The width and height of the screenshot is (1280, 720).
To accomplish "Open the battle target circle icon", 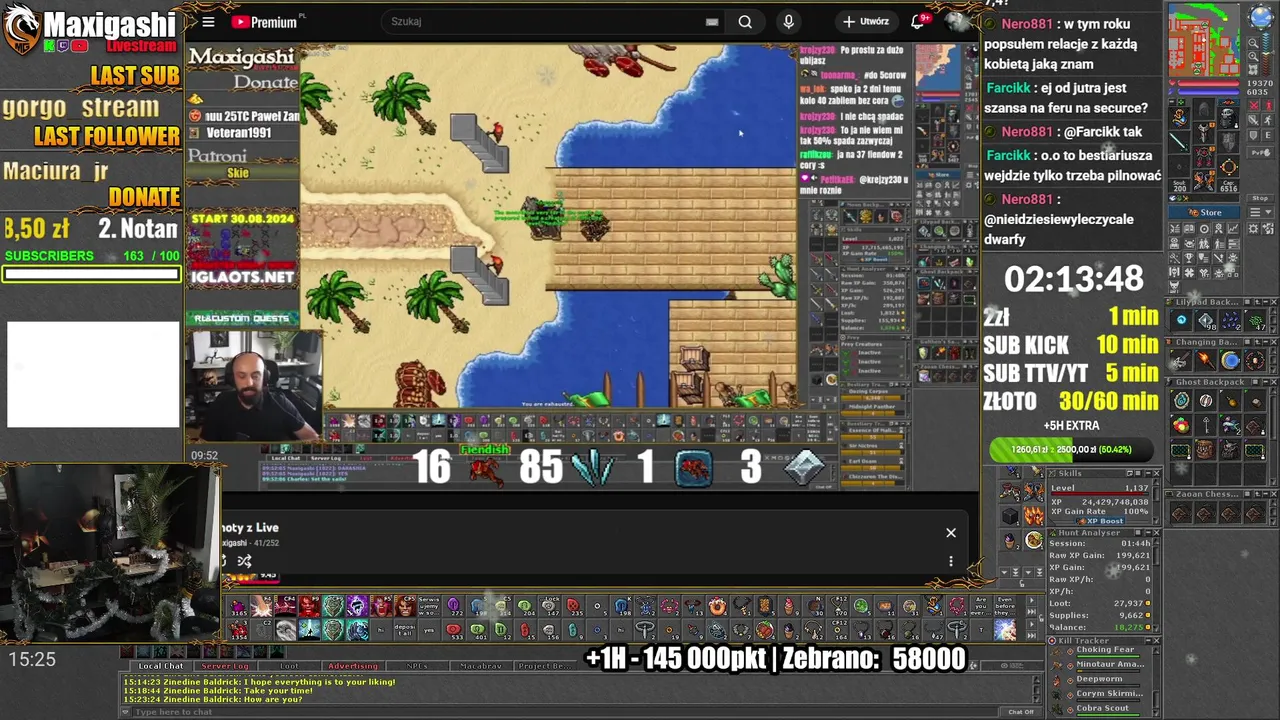I will pos(1204,228).
